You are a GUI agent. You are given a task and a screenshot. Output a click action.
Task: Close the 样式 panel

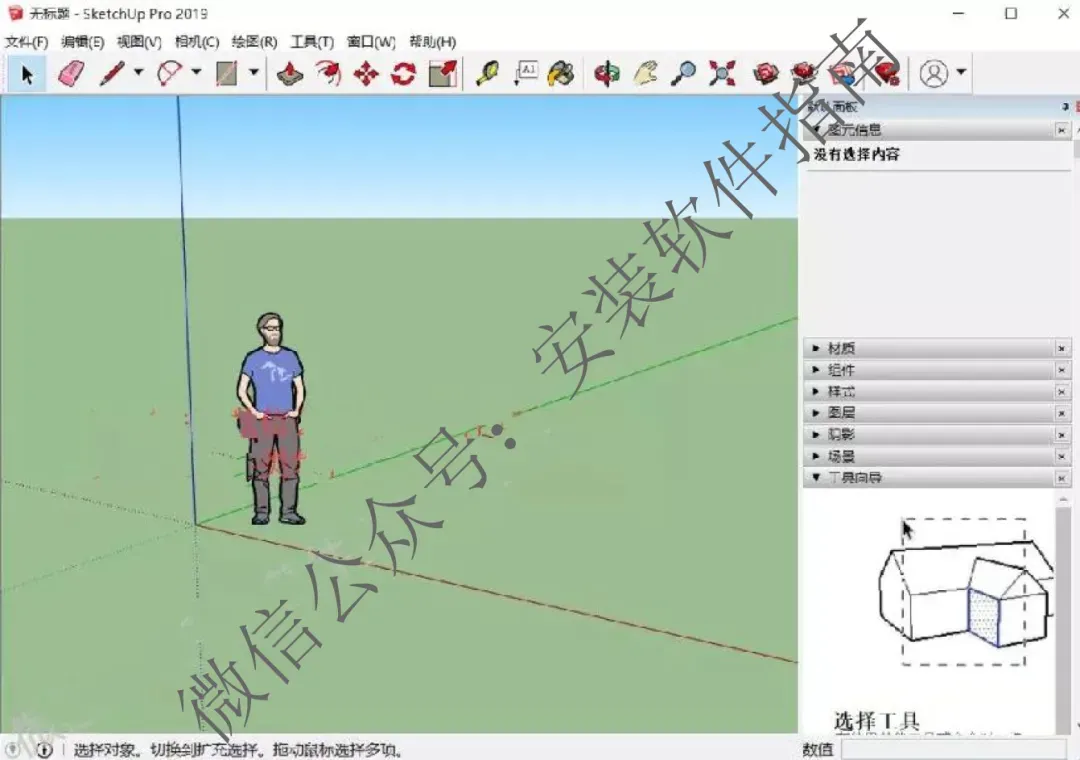pyautogui.click(x=1061, y=391)
